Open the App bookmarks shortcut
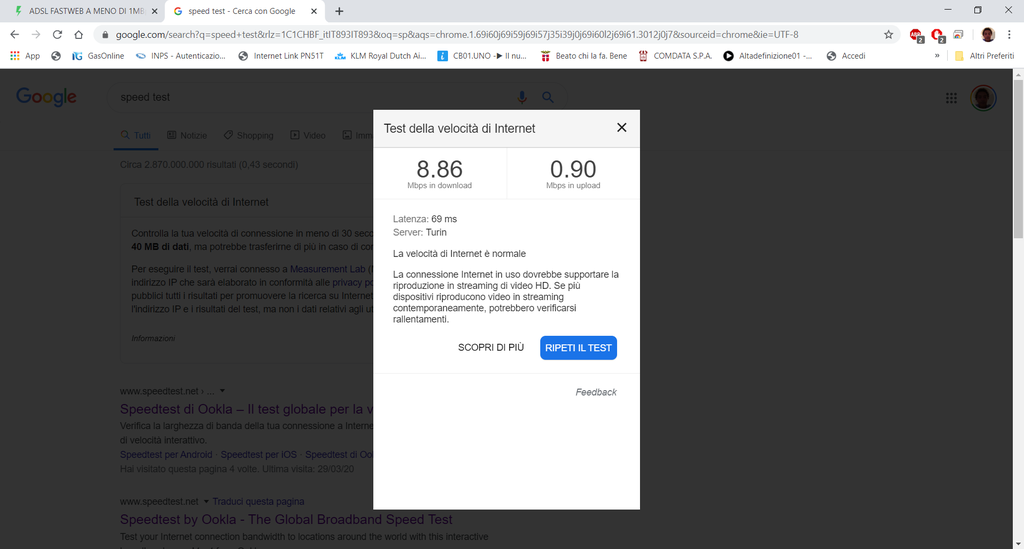Screen dimensions: 1024x549 tap(25, 56)
